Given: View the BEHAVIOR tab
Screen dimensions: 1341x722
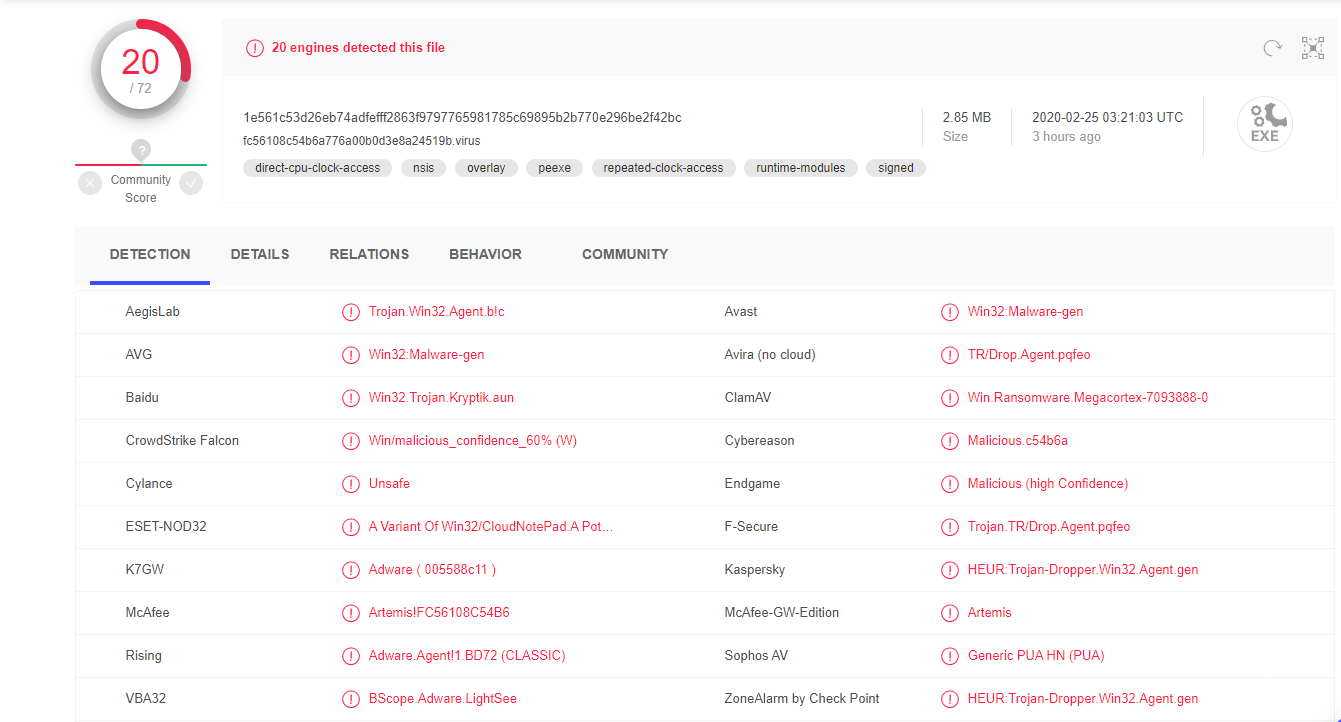Looking at the screenshot, I should pyautogui.click(x=485, y=255).
